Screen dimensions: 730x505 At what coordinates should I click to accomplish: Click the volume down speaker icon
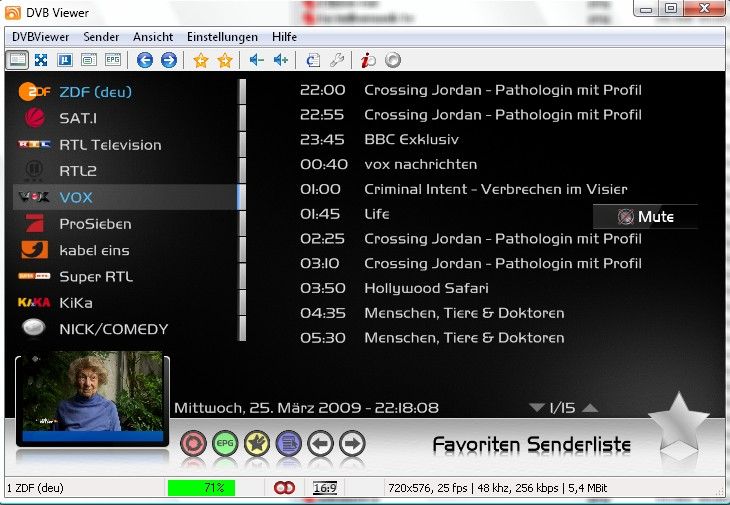click(x=256, y=60)
